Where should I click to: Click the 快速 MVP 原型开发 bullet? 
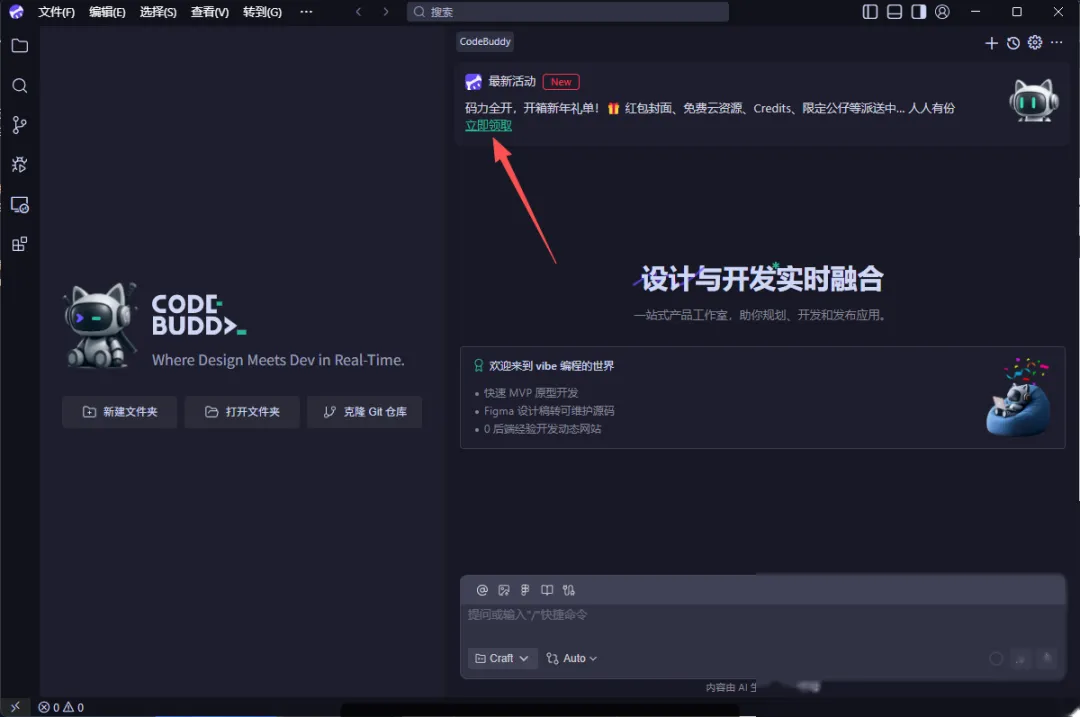click(x=531, y=393)
